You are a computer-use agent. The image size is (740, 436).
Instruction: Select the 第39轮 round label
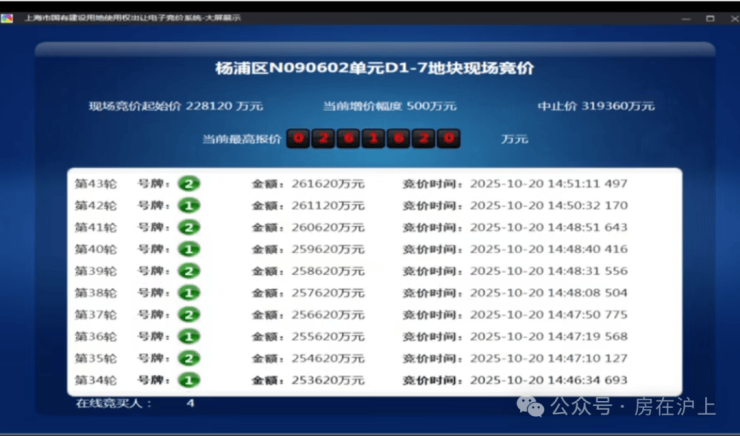click(x=96, y=271)
